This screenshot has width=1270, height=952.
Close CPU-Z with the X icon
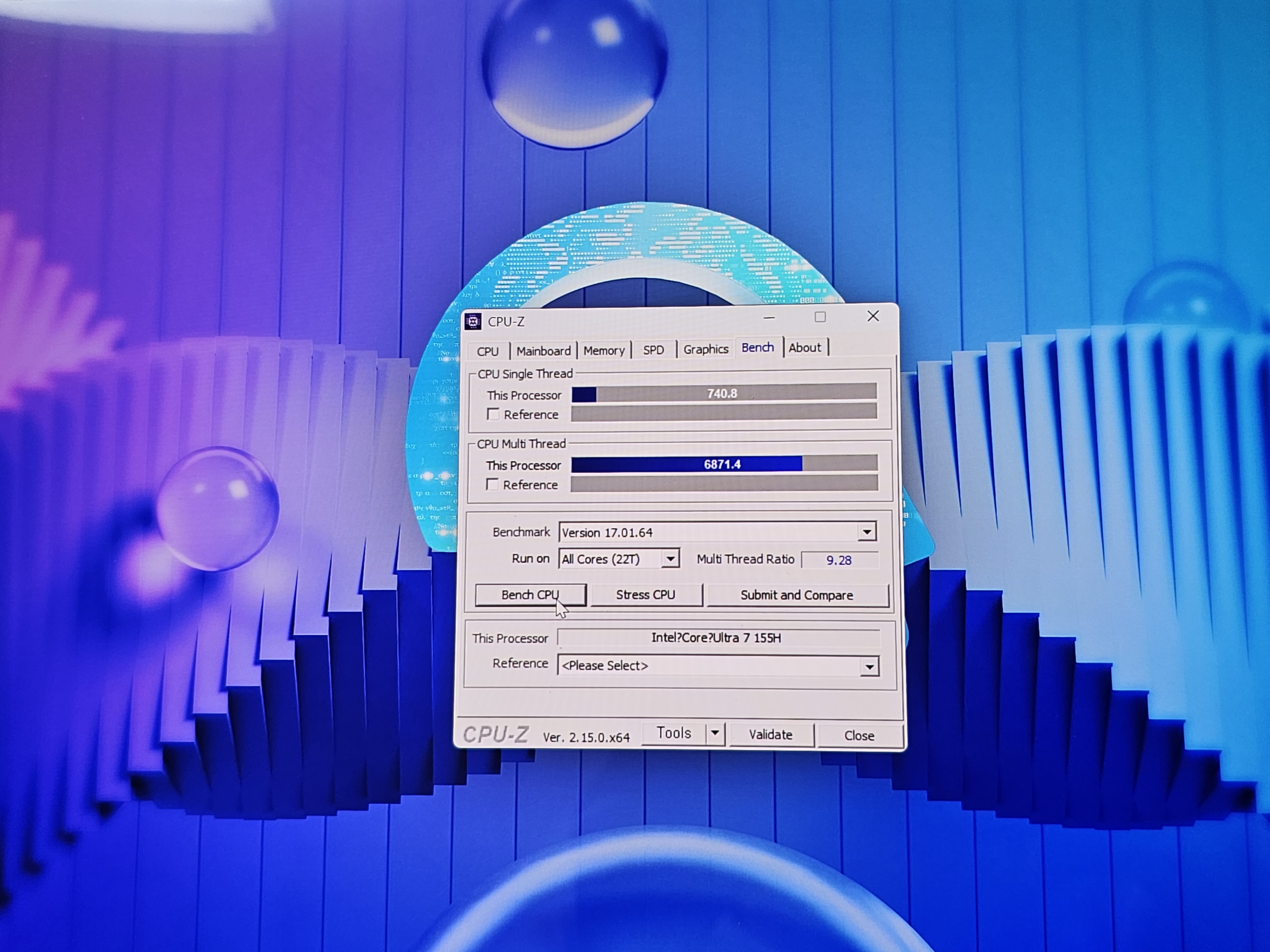click(x=873, y=316)
